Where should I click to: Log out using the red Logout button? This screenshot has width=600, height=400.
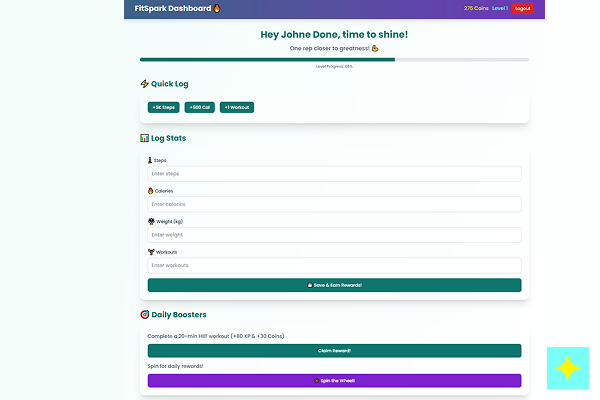pyautogui.click(x=522, y=9)
